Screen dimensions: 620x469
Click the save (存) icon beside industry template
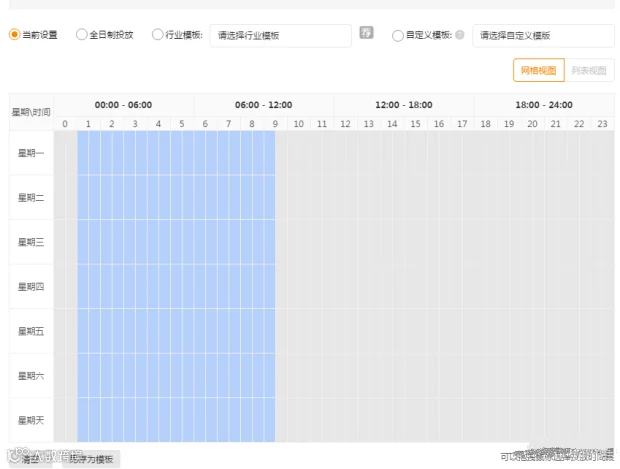[366, 32]
